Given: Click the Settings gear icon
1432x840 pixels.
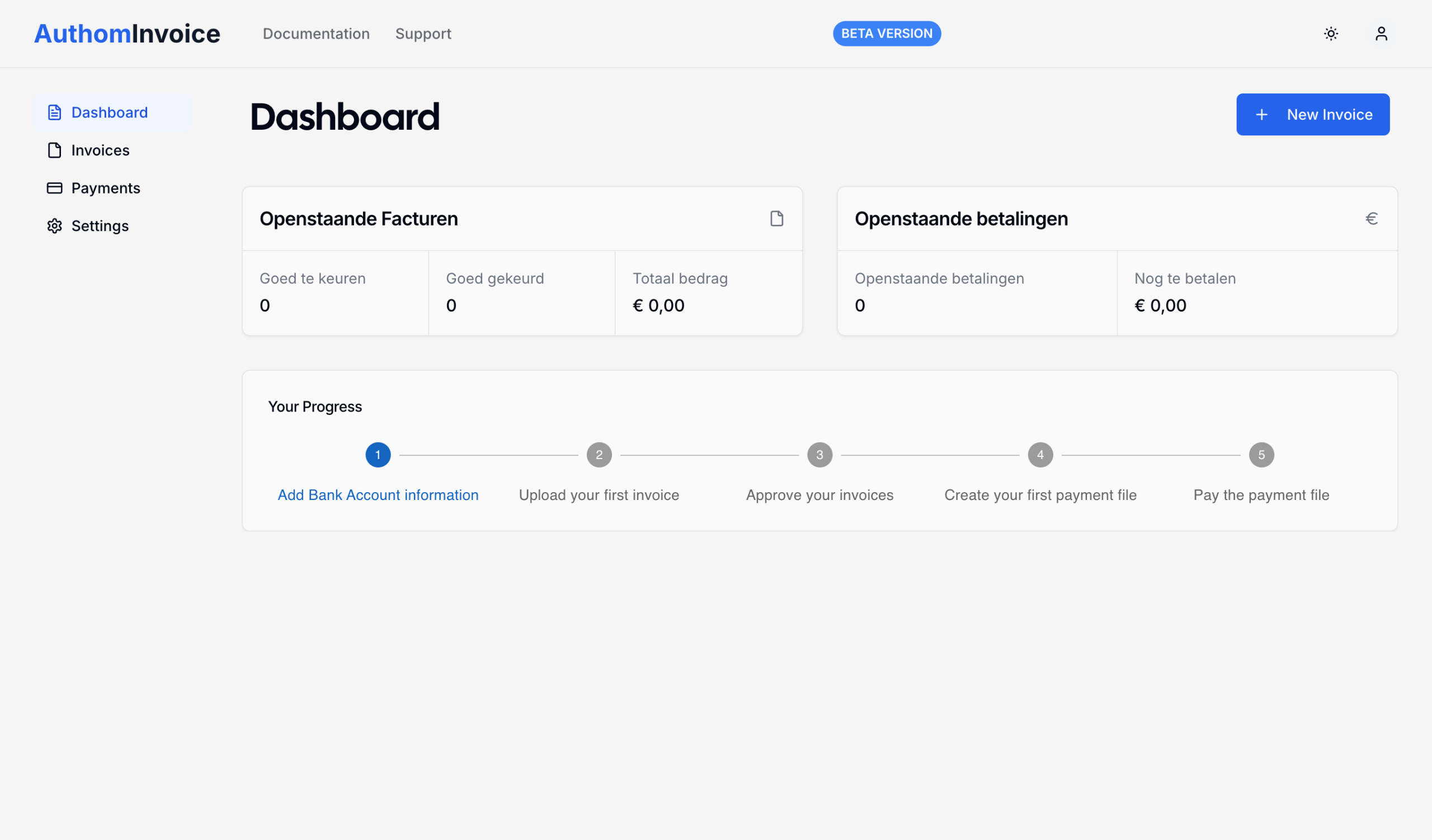Looking at the screenshot, I should click(x=55, y=226).
